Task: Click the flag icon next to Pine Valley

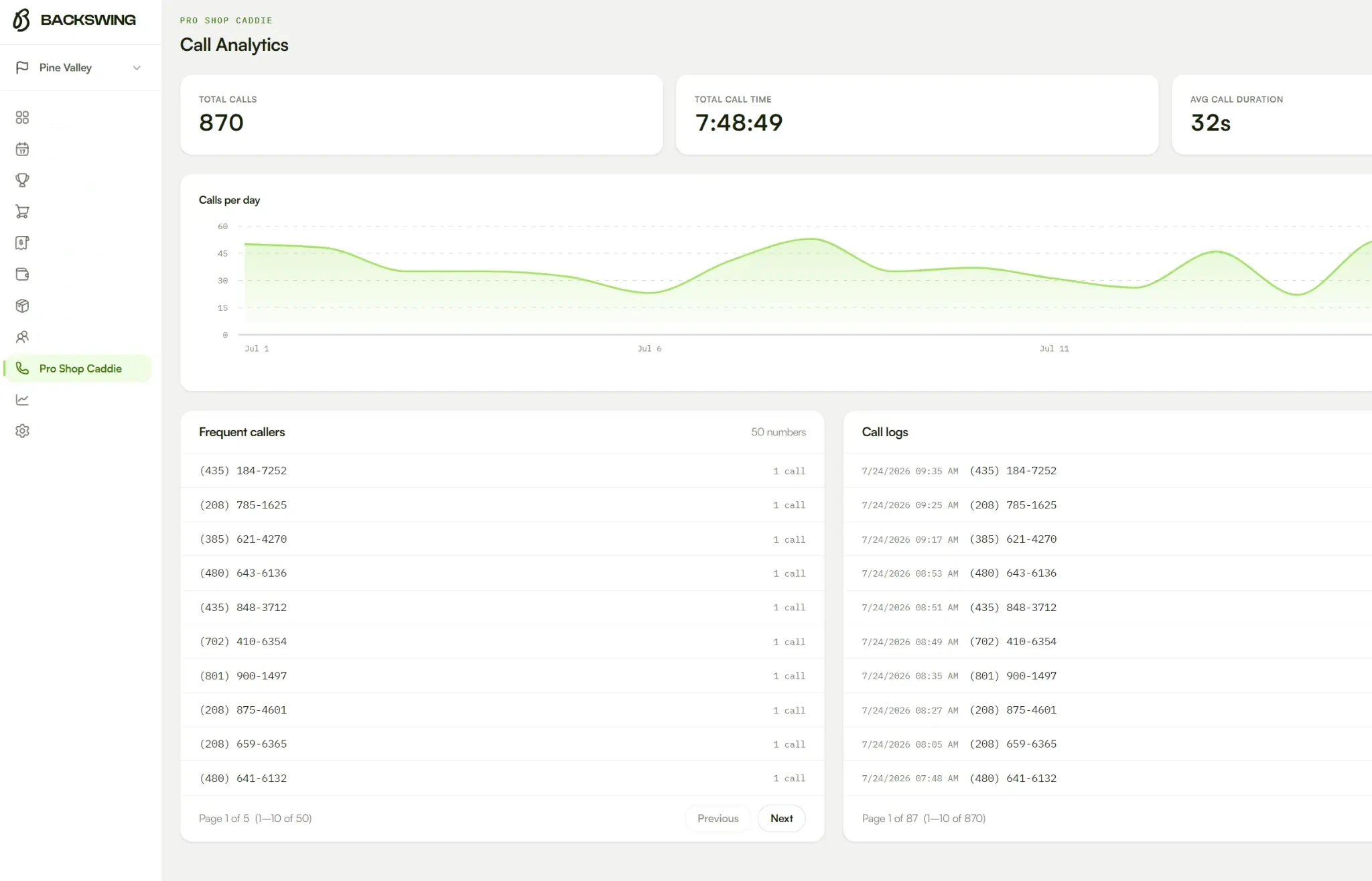Action: [22, 68]
